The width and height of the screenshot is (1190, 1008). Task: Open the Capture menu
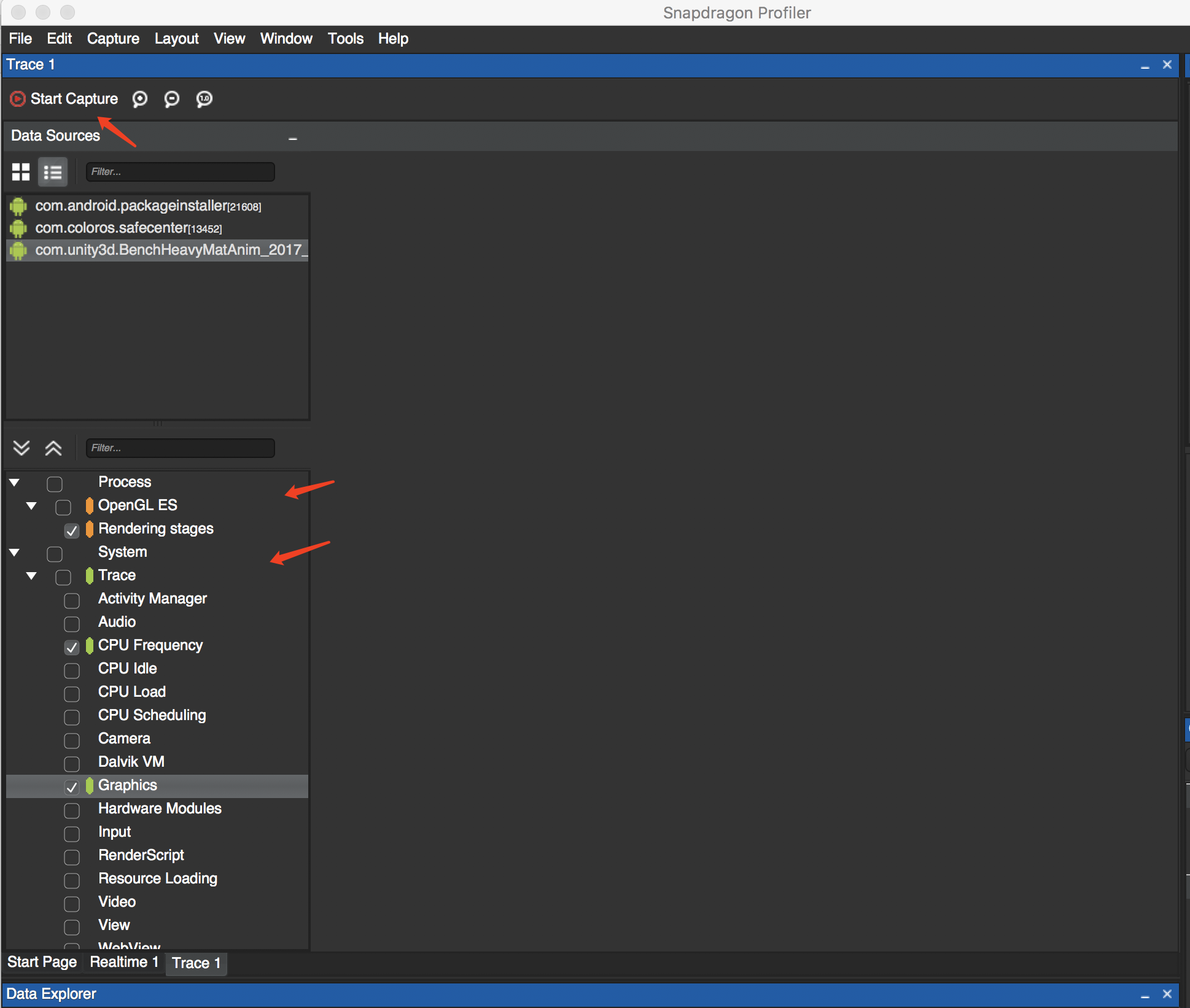pyautogui.click(x=113, y=39)
